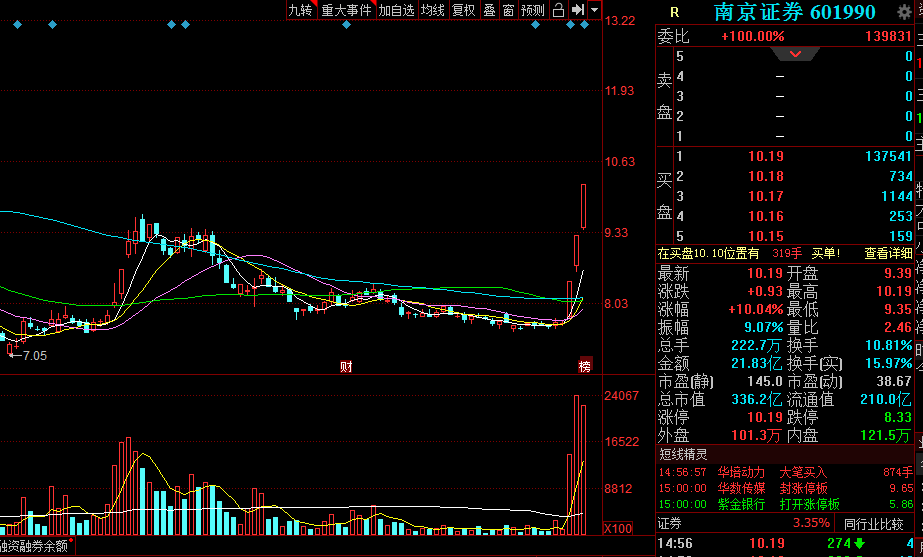The height and width of the screenshot is (557, 923).
Task: Click the 榜 leaderboard marker
Action: click(585, 366)
